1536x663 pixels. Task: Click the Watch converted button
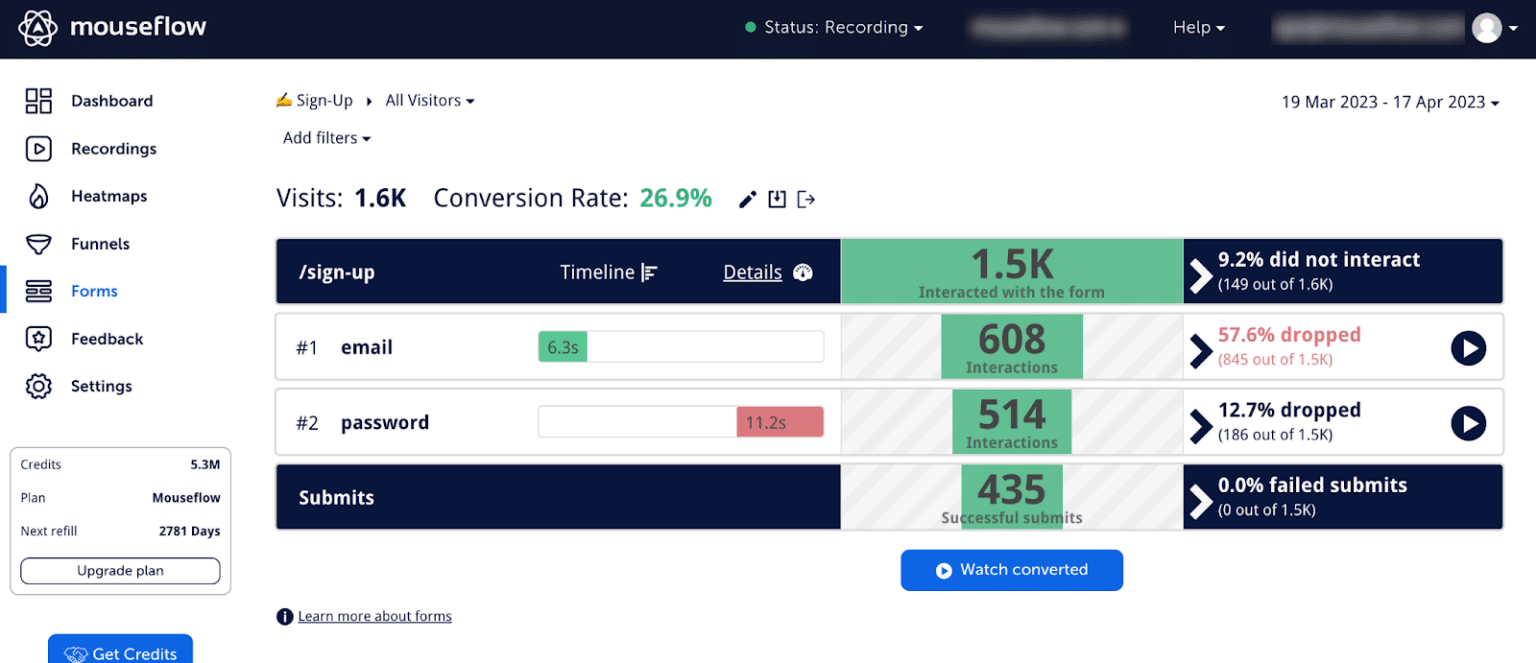(1011, 570)
